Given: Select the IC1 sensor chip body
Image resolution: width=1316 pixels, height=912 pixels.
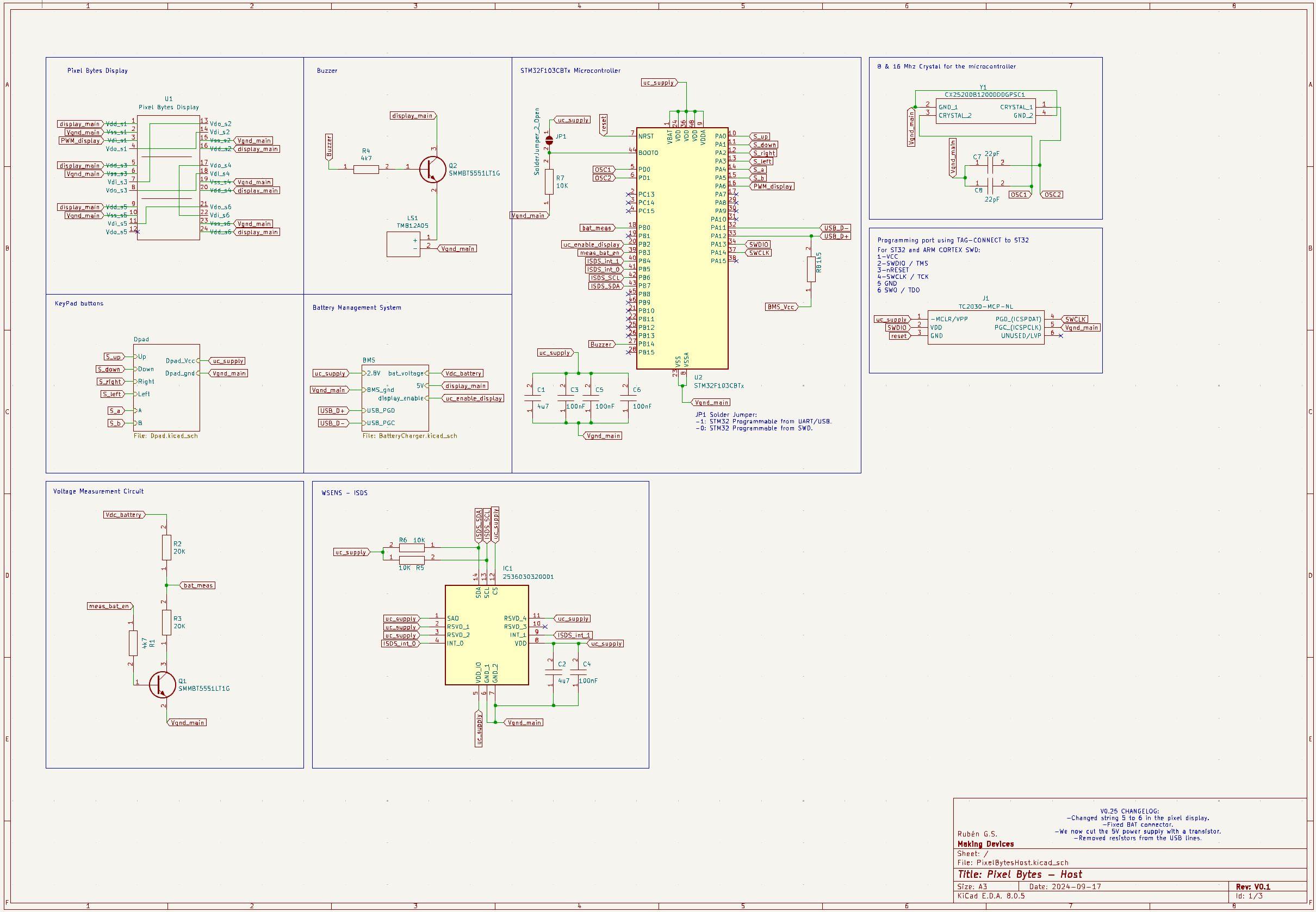Looking at the screenshot, I should click(487, 635).
